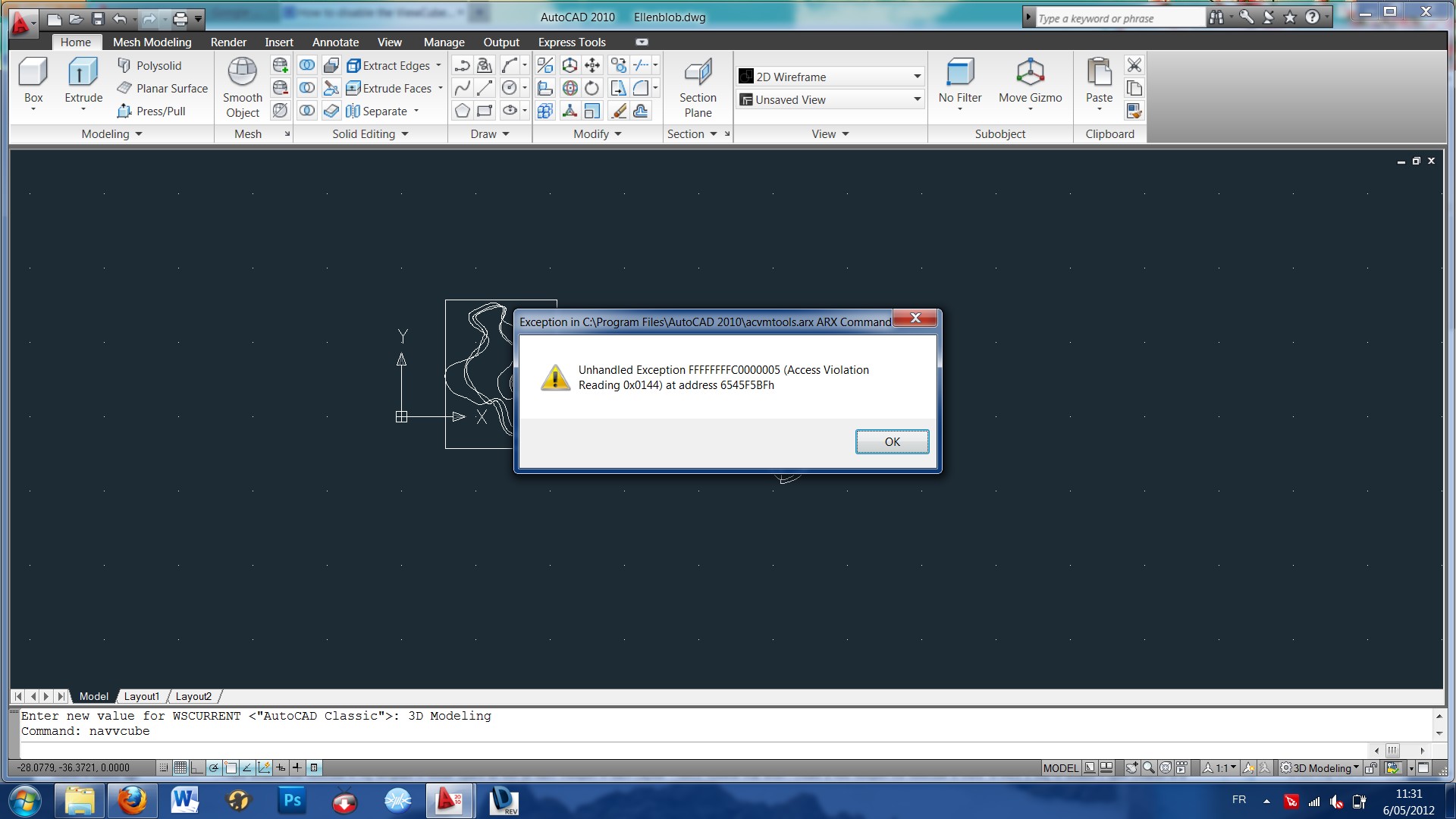The image size is (1456, 819).
Task: Click the Intersect solids icon
Action: click(x=307, y=111)
